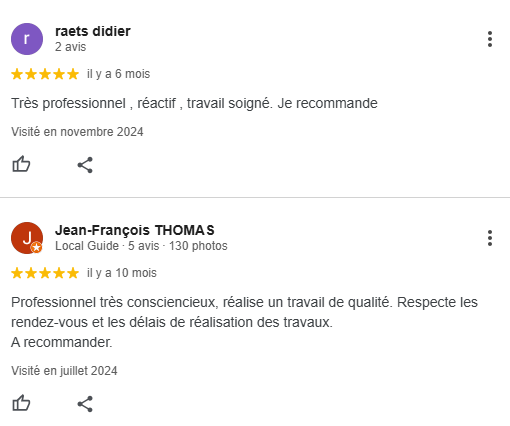The image size is (510, 426).
Task: Open raets didier profile name link
Action: [93, 31]
